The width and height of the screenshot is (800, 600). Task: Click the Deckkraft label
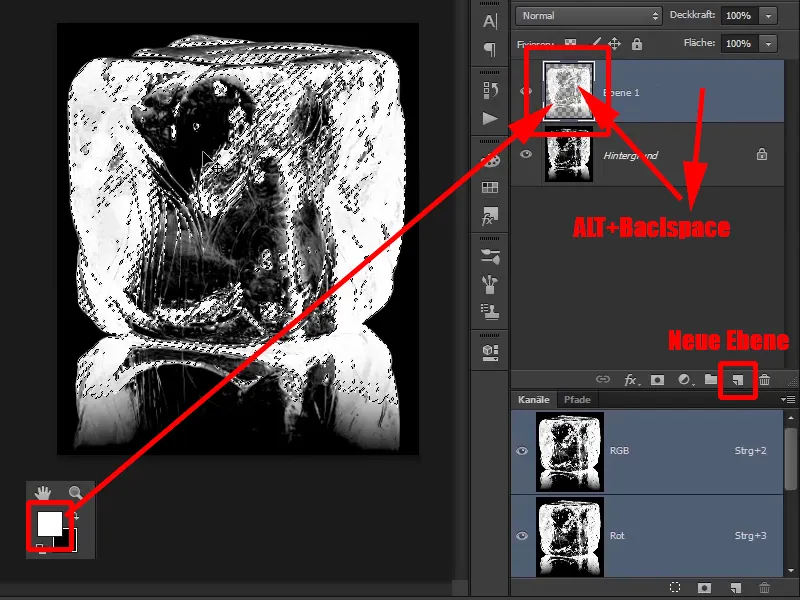pos(692,15)
